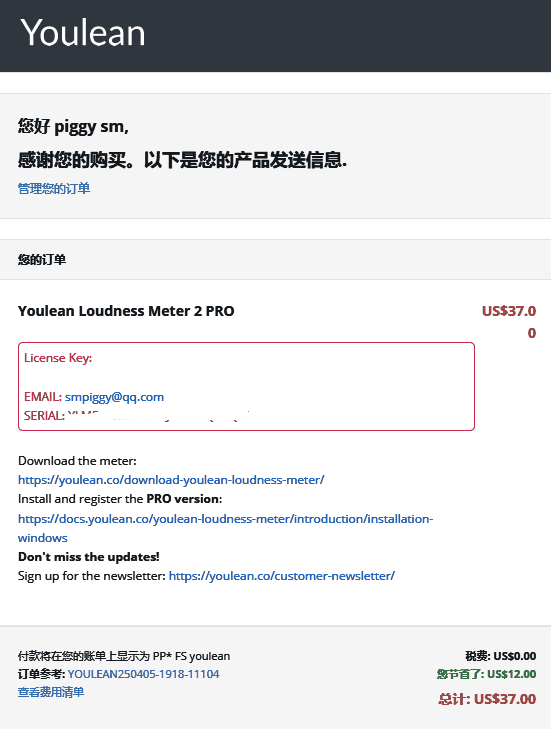Click the smpiggy@qq.com email link
This screenshot has width=551, height=729.
[x=114, y=397]
